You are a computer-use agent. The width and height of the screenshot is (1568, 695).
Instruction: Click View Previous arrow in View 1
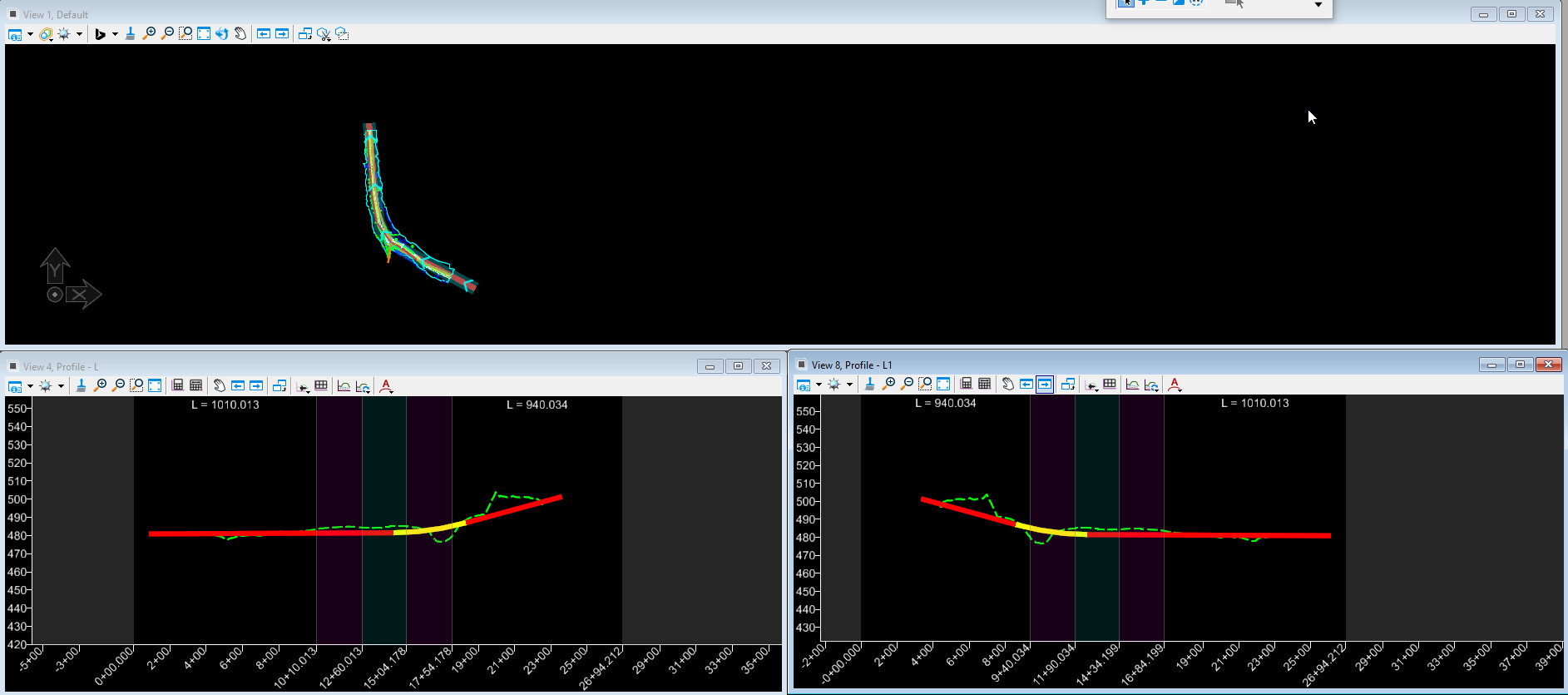pos(264,34)
